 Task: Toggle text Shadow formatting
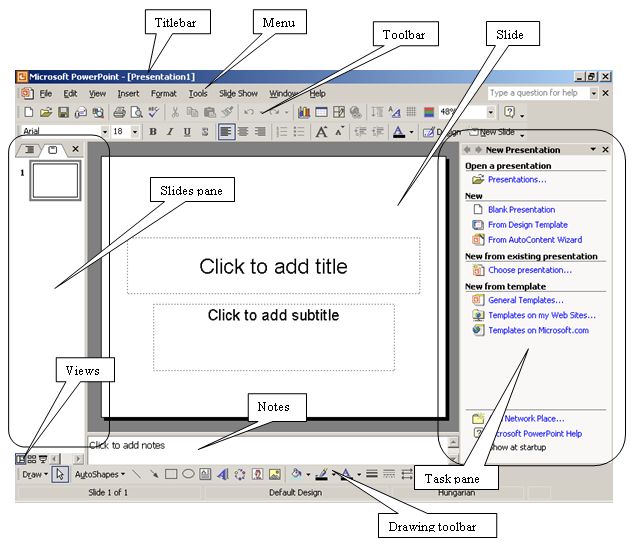[x=205, y=132]
